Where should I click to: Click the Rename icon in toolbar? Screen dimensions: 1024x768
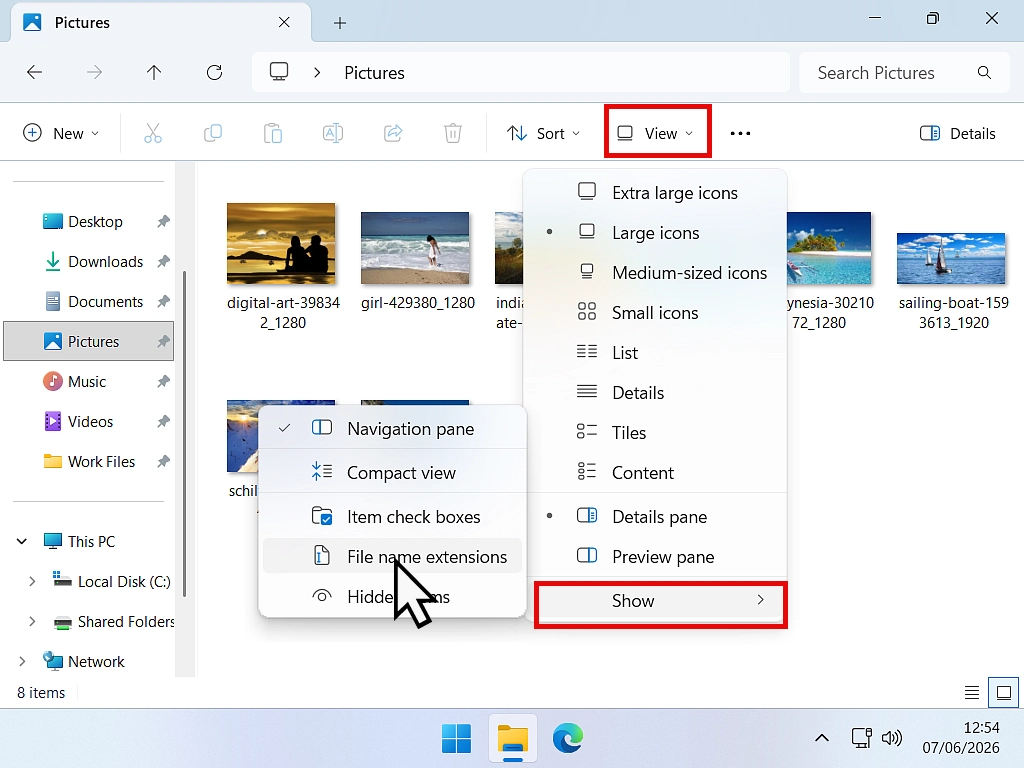click(333, 133)
